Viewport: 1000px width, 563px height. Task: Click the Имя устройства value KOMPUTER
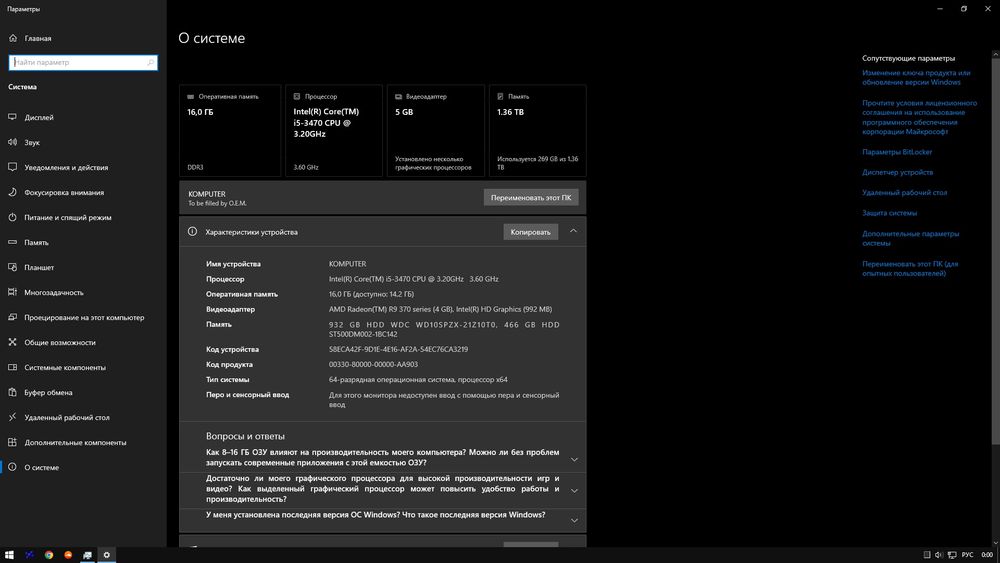click(x=348, y=264)
